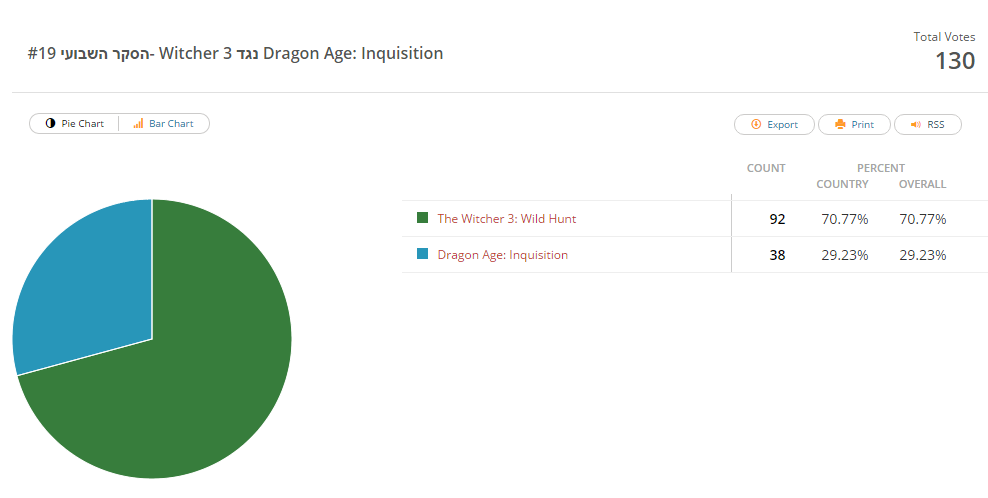Image resolution: width=988 pixels, height=498 pixels.
Task: Click the orange bar chart icon
Action: (138, 124)
